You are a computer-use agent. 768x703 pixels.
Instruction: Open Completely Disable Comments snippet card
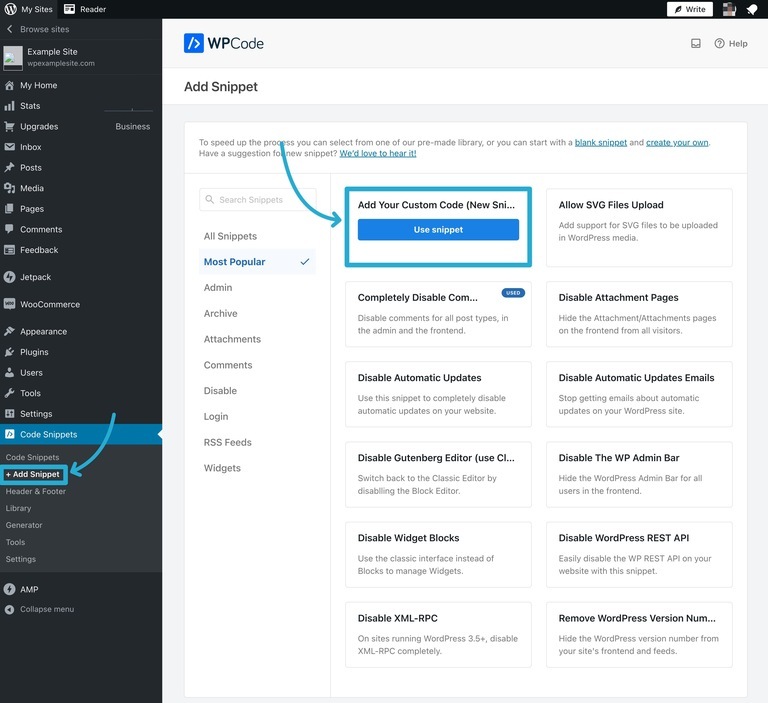438,314
